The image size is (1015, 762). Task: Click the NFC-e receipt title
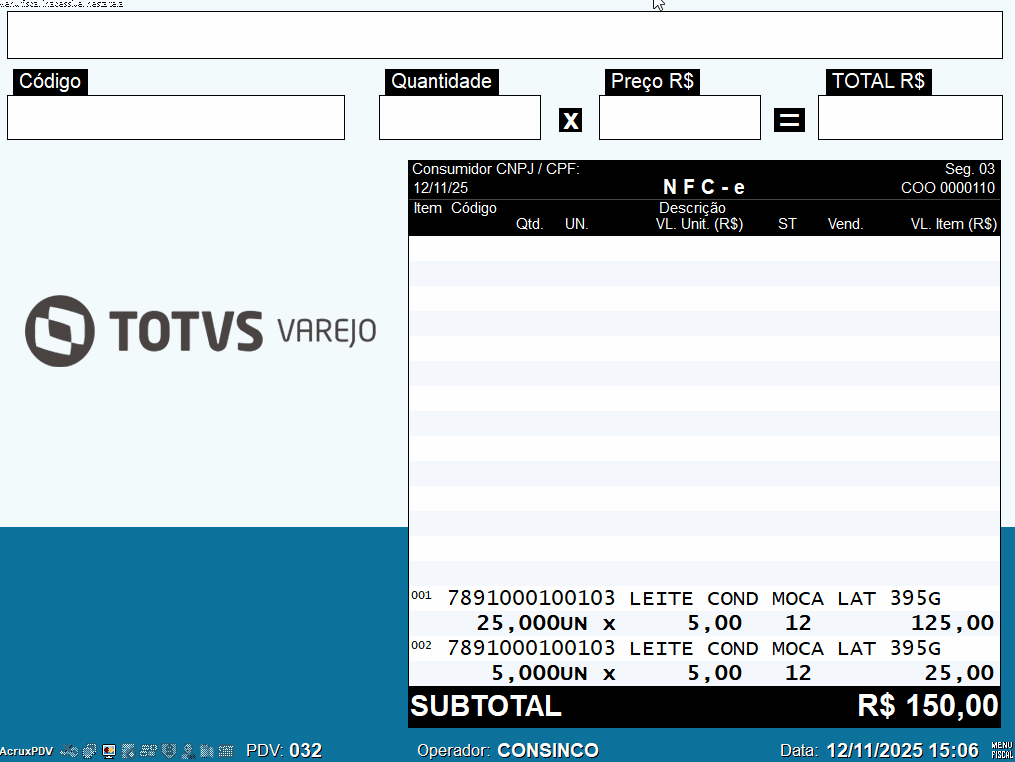coord(704,188)
